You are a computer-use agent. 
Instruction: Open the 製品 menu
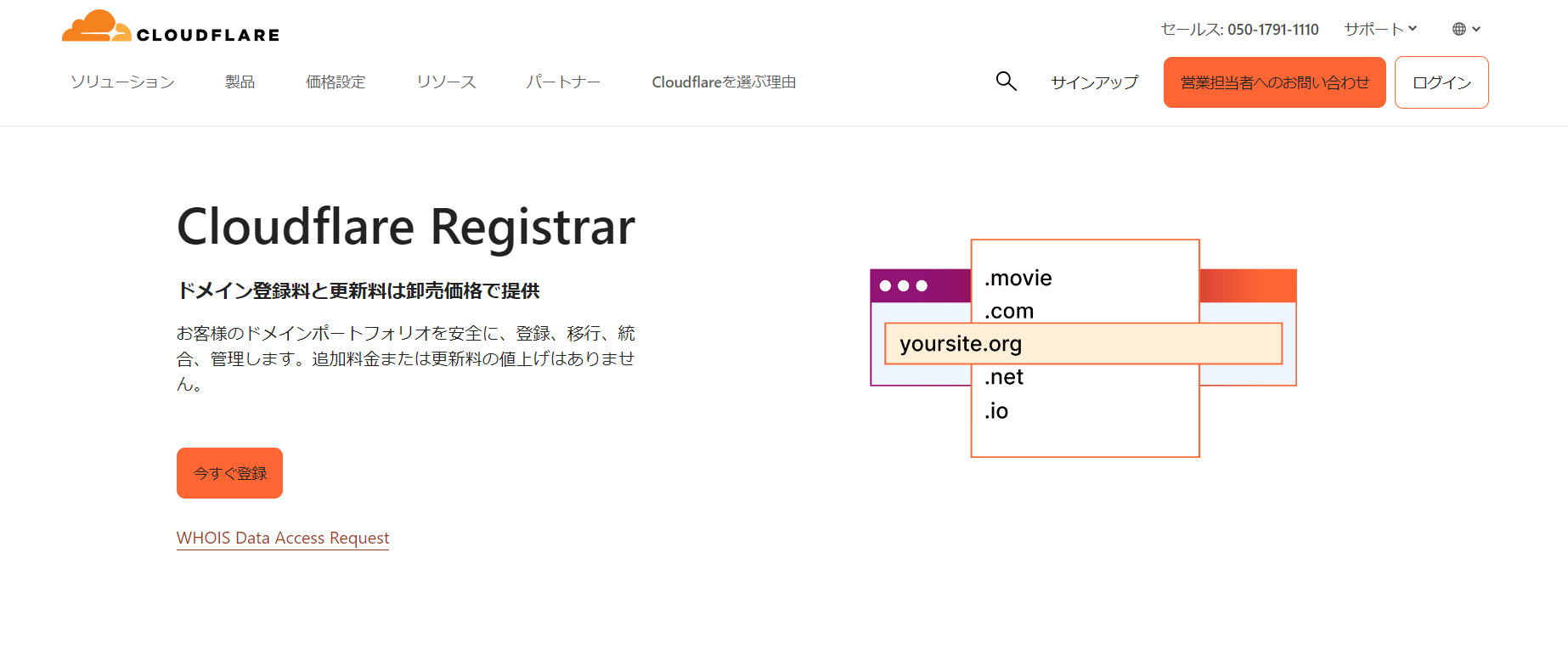click(240, 82)
